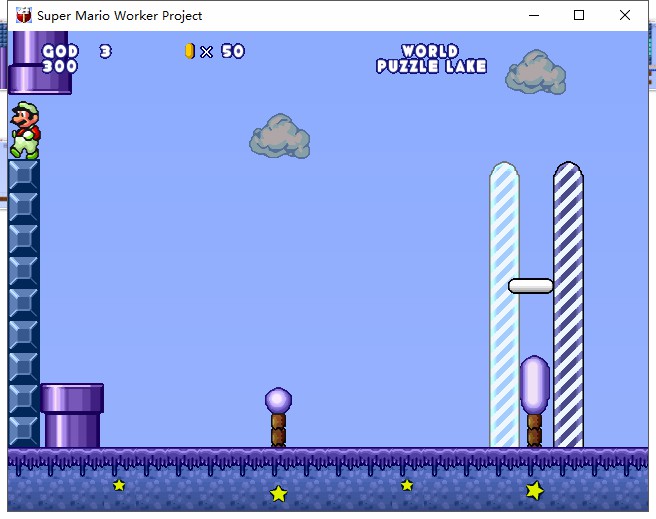Close the Super Mario Worker Project window
Image resolution: width=656 pixels, height=519 pixels.
[x=625, y=15]
